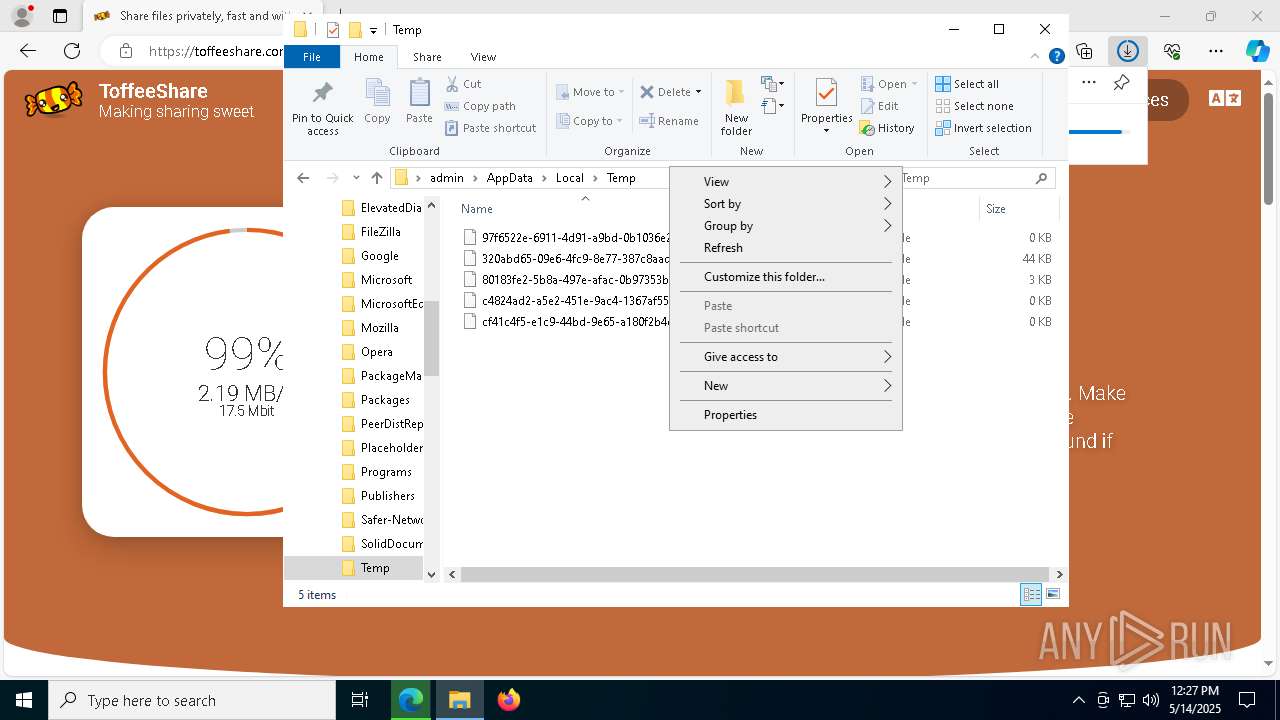Expand the Delete dropdown arrow
Image resolution: width=1280 pixels, height=720 pixels.
[698, 92]
